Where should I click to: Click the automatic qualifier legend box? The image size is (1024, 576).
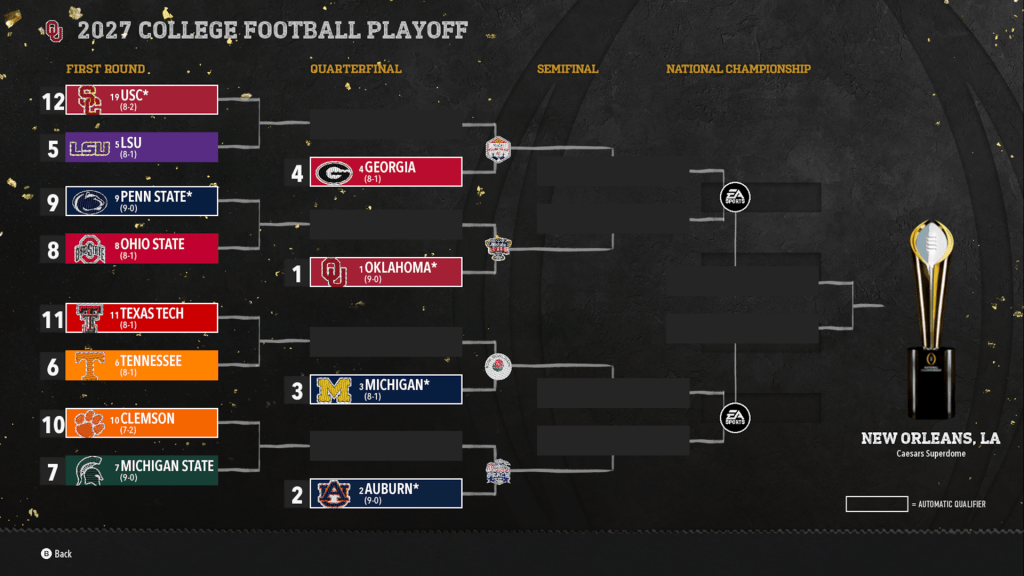[876, 504]
